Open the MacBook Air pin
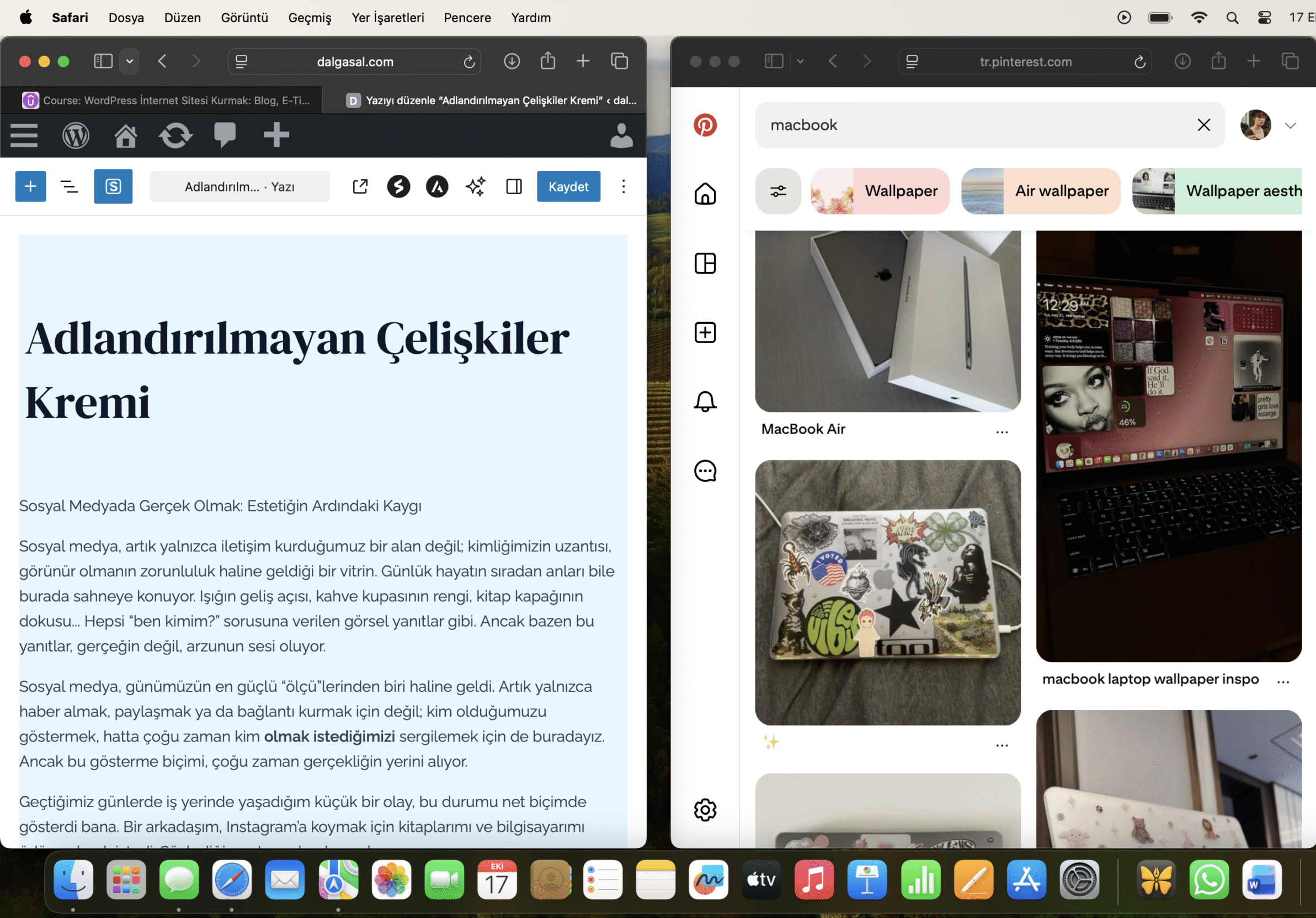Viewport: 1316px width, 918px height. [888, 321]
